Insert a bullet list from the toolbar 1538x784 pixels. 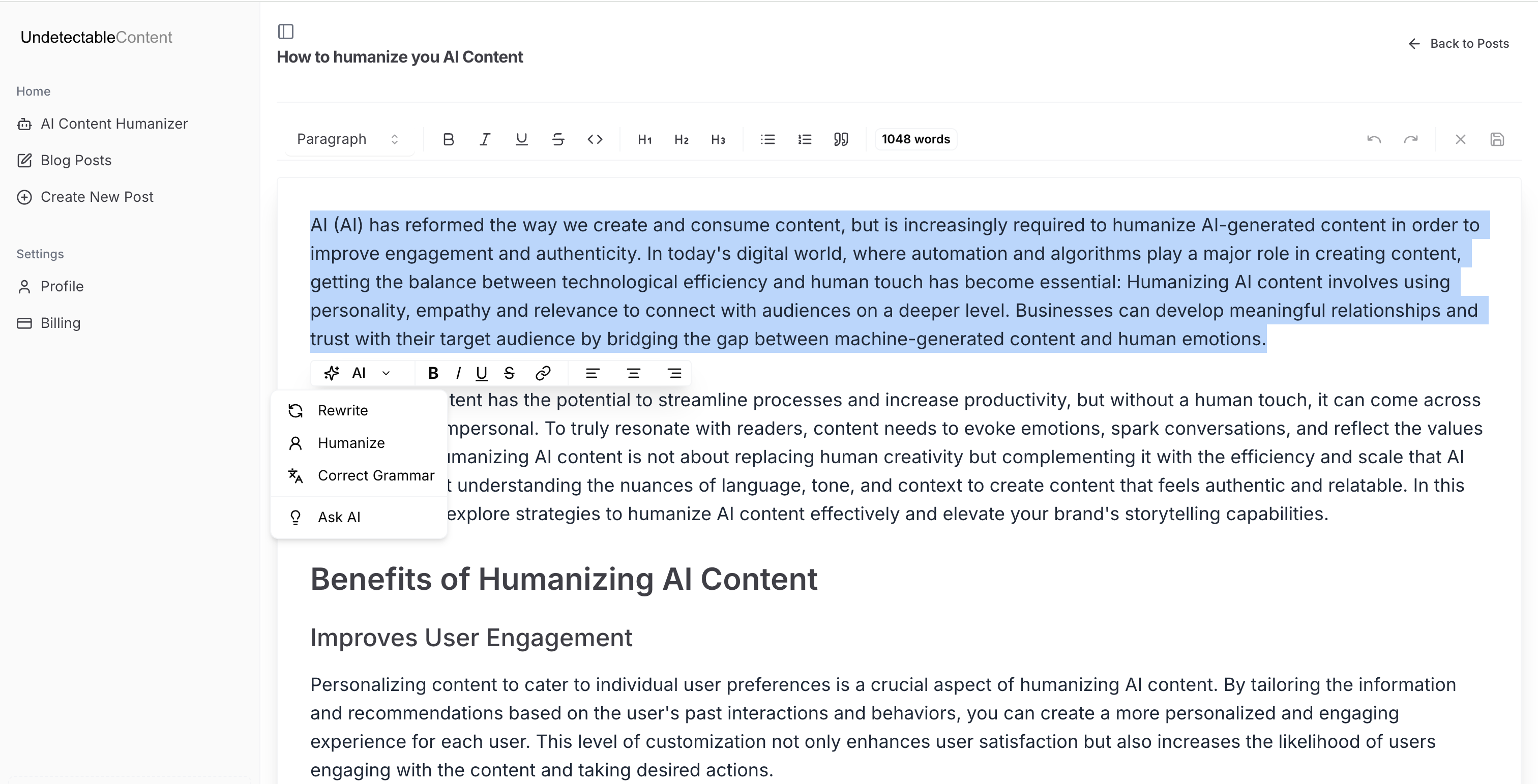pos(768,139)
